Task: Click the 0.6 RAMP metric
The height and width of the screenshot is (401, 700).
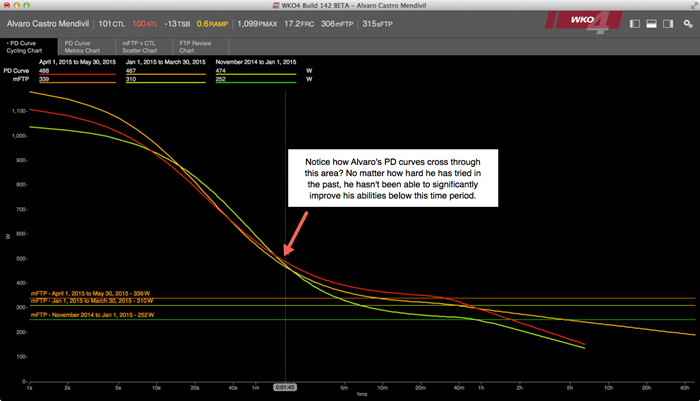Action: click(212, 24)
